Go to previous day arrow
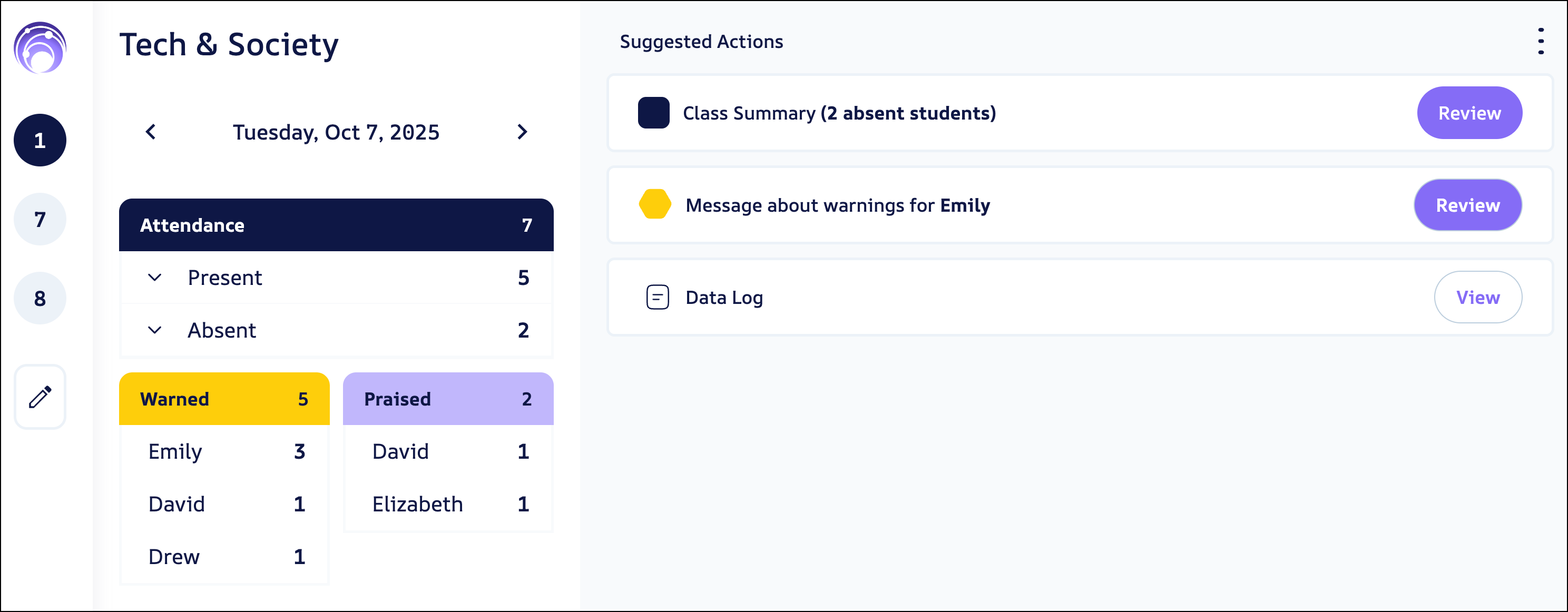This screenshot has height=612, width=1568. coord(151,132)
